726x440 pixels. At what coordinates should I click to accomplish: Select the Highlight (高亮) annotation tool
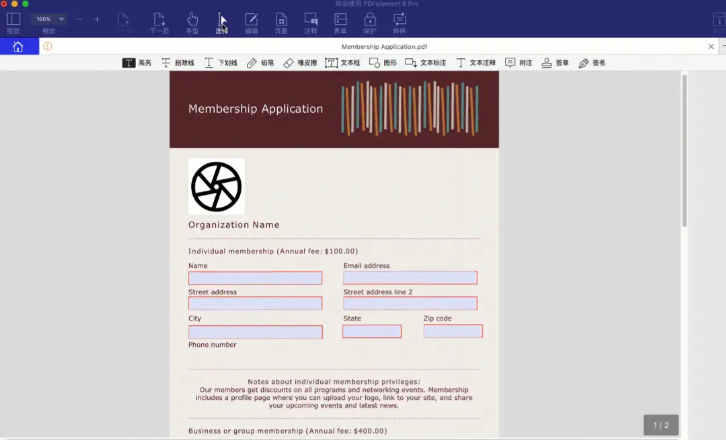pos(139,62)
